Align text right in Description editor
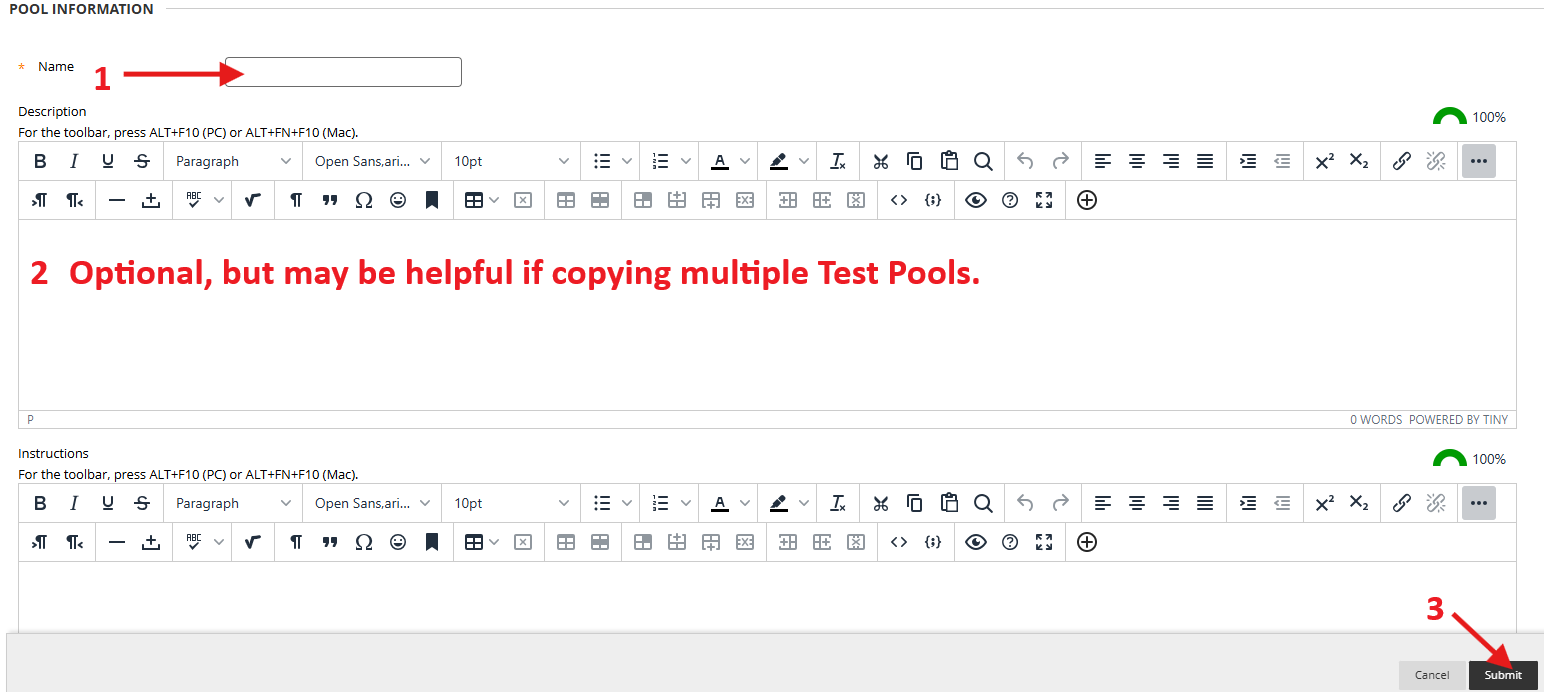 point(1171,161)
